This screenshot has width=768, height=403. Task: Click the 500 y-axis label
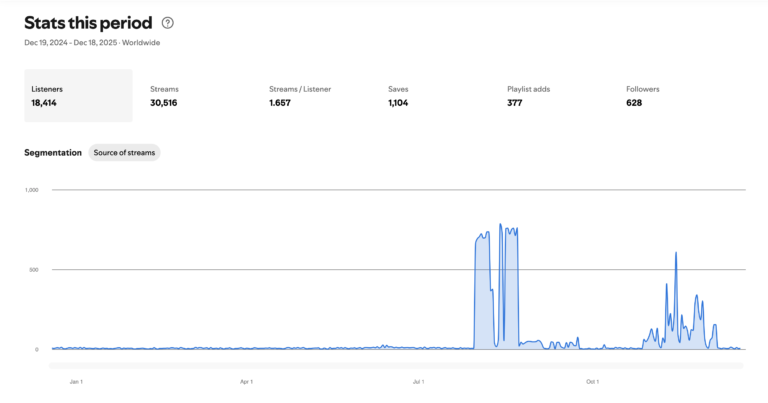click(x=32, y=269)
